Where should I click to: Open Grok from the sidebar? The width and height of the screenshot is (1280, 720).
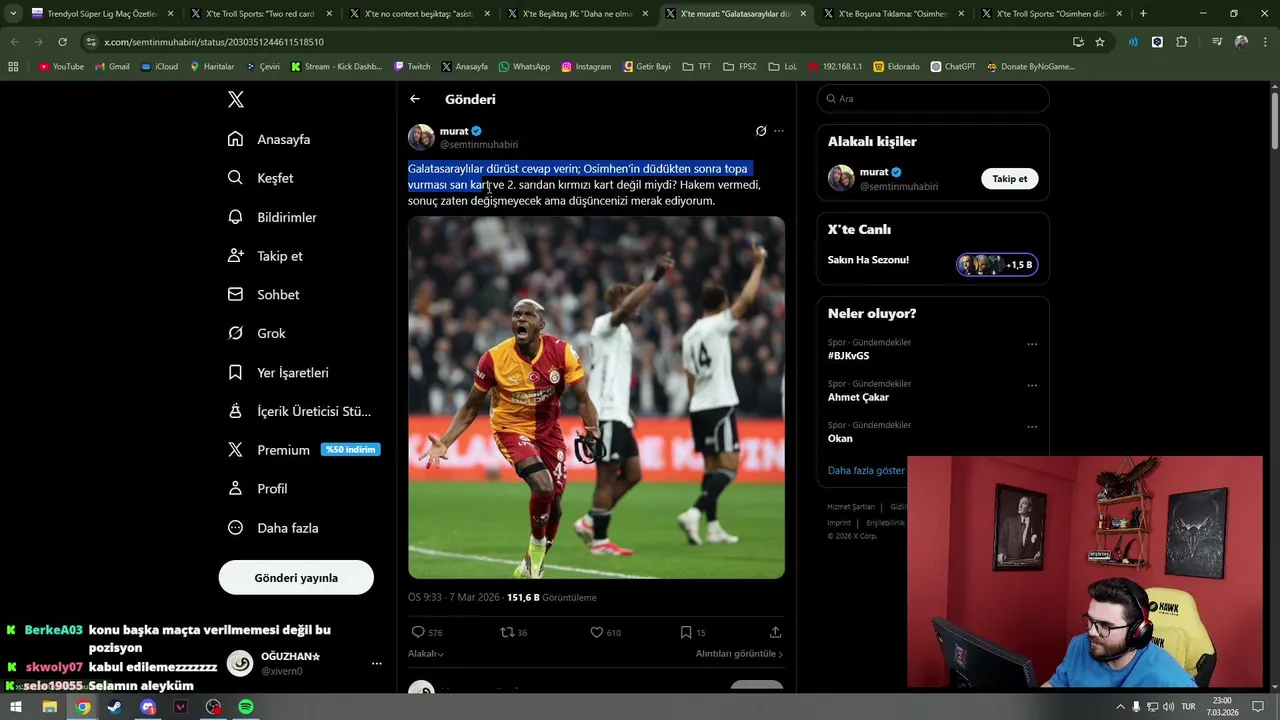pos(256,333)
